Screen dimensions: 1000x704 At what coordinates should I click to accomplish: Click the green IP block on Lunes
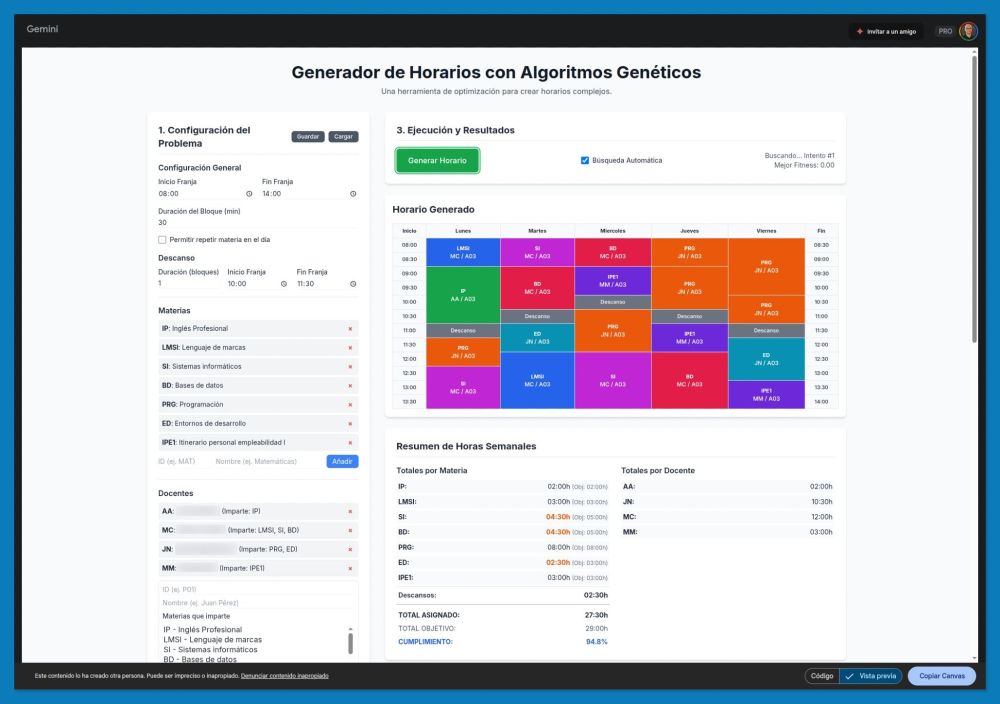(x=463, y=295)
